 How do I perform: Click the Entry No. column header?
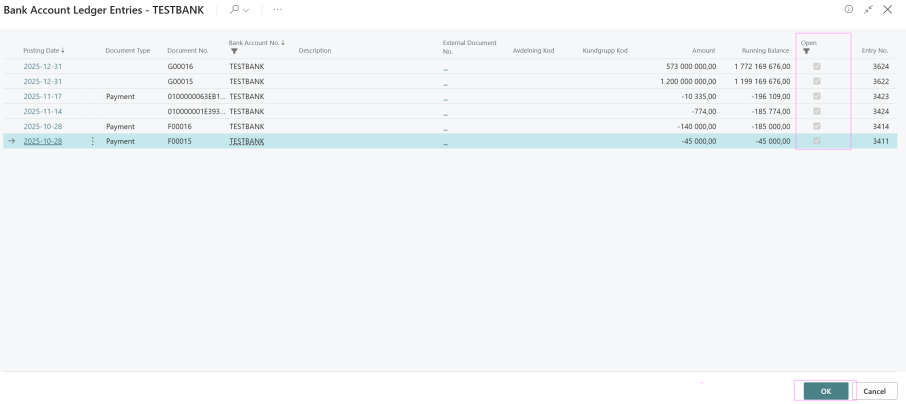[x=875, y=50]
